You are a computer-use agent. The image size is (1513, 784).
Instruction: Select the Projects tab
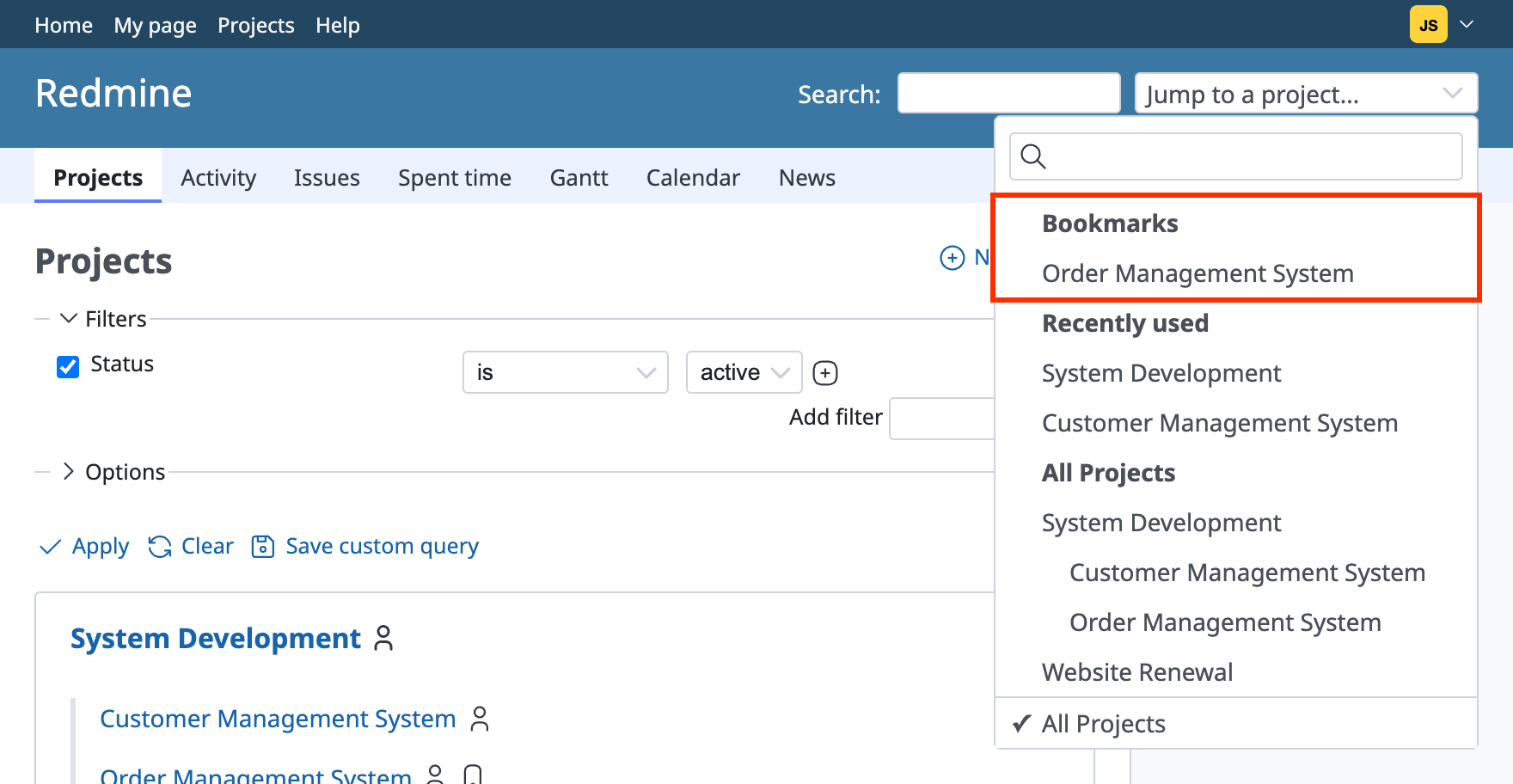[x=98, y=178]
